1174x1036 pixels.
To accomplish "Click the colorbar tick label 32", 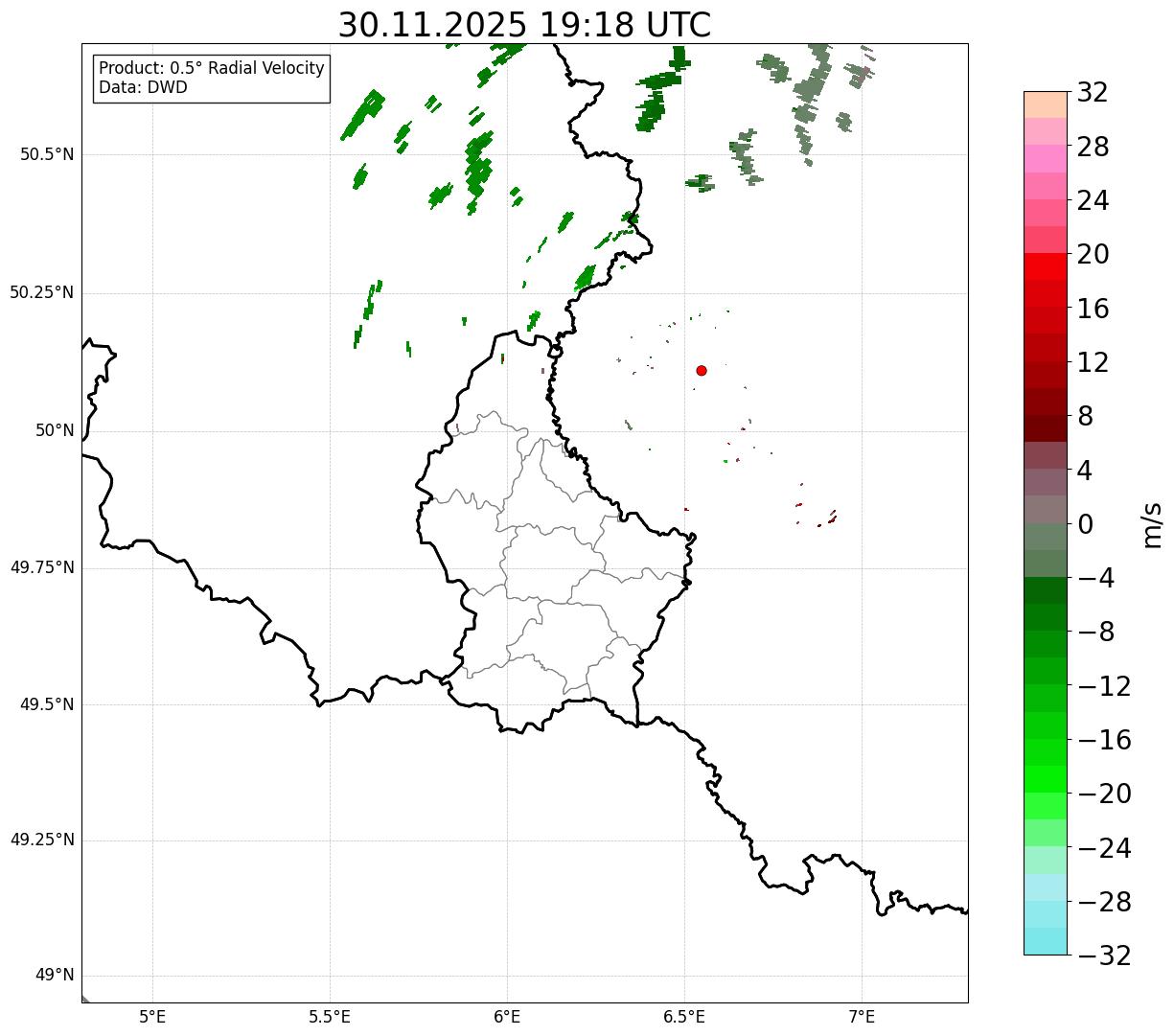I will [1093, 93].
